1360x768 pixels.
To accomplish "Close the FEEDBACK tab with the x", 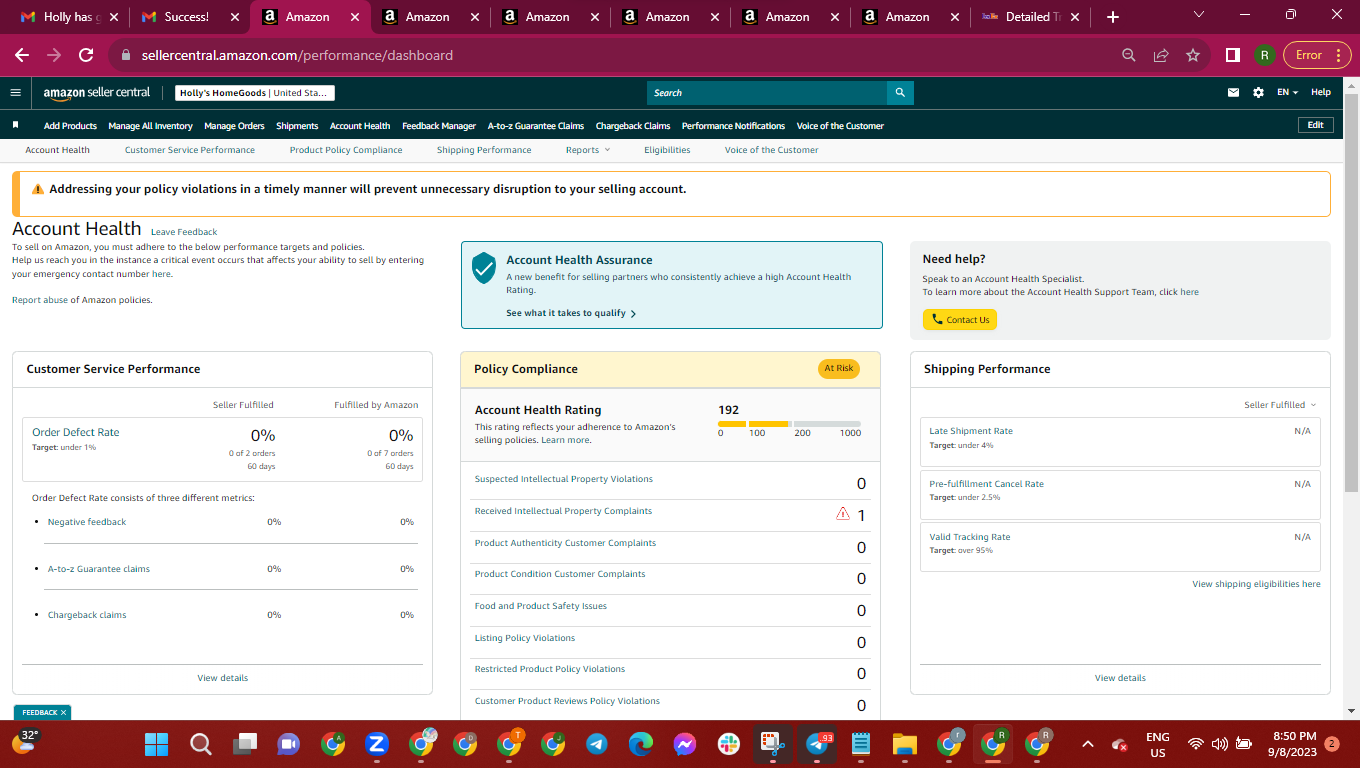I will (63, 712).
